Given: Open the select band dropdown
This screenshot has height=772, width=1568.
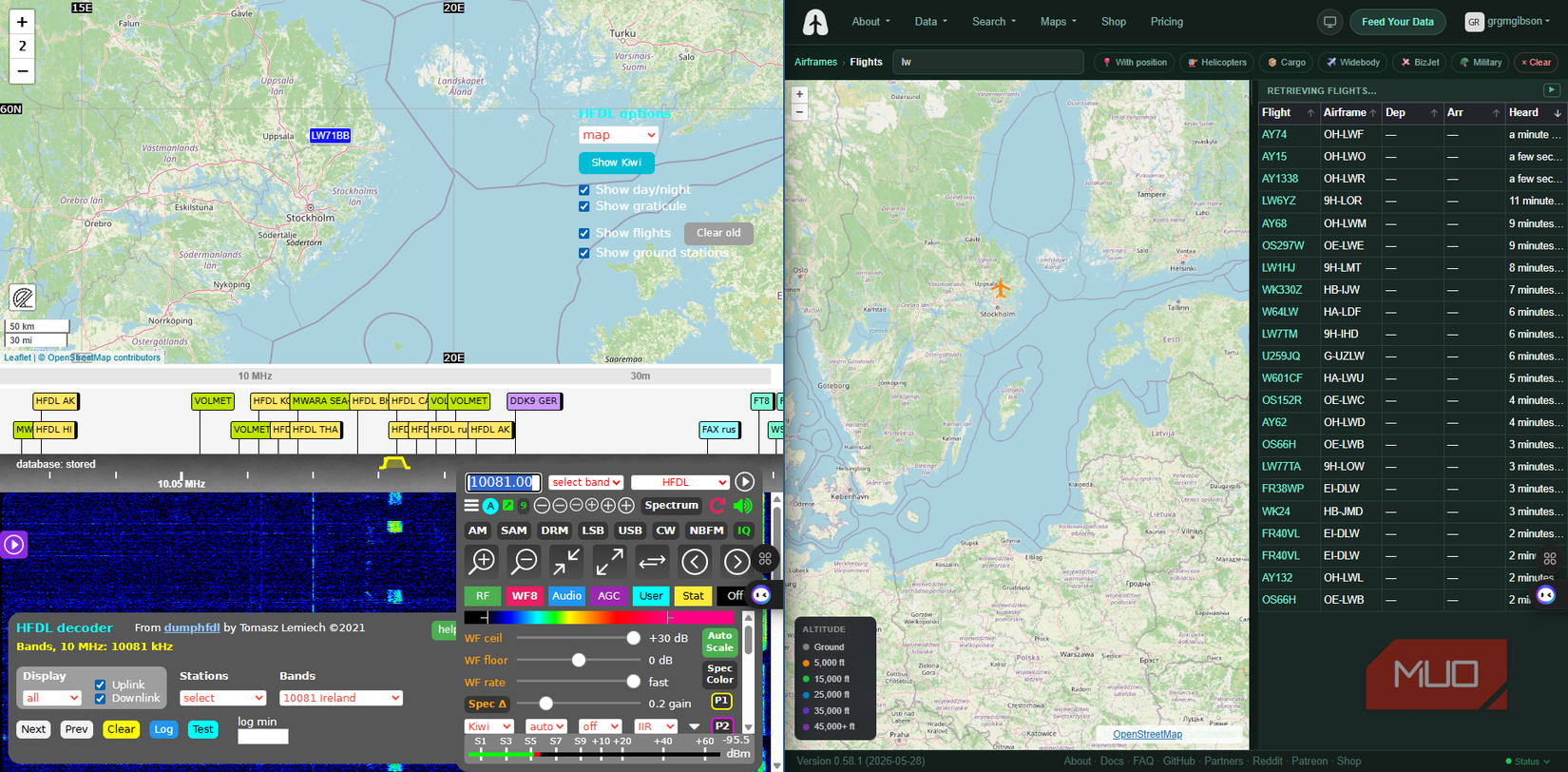Looking at the screenshot, I should (586, 483).
